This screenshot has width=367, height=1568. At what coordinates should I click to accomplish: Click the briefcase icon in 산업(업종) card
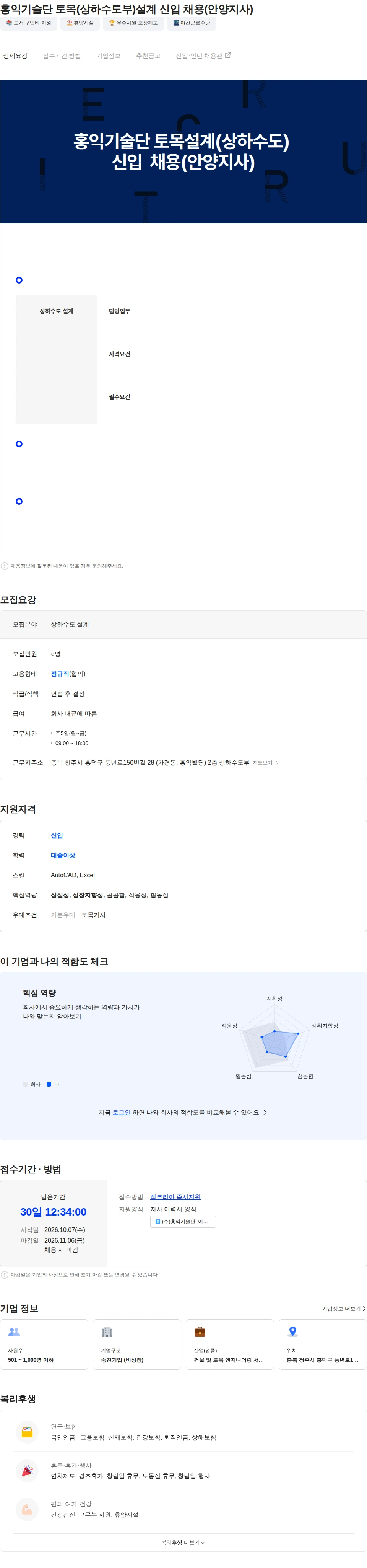tap(200, 1332)
